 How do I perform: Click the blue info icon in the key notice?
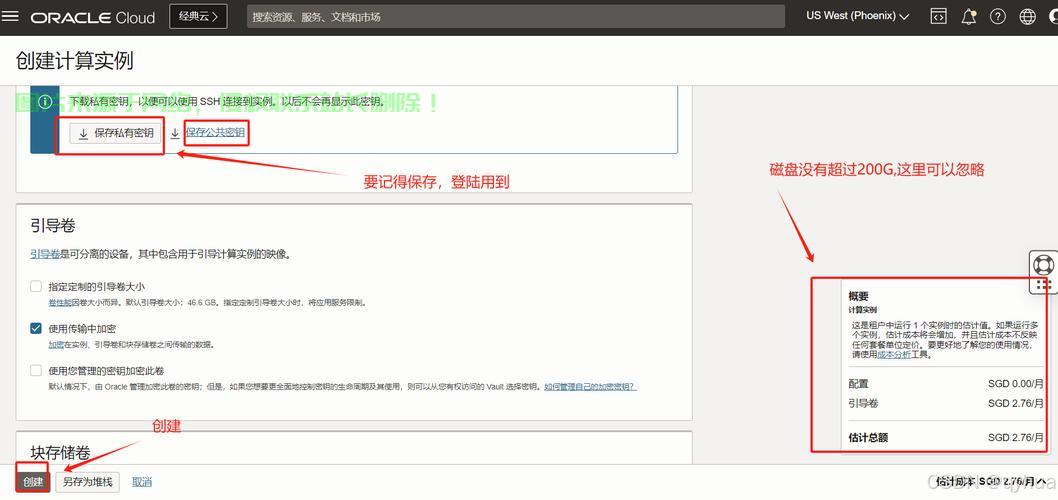[x=45, y=102]
